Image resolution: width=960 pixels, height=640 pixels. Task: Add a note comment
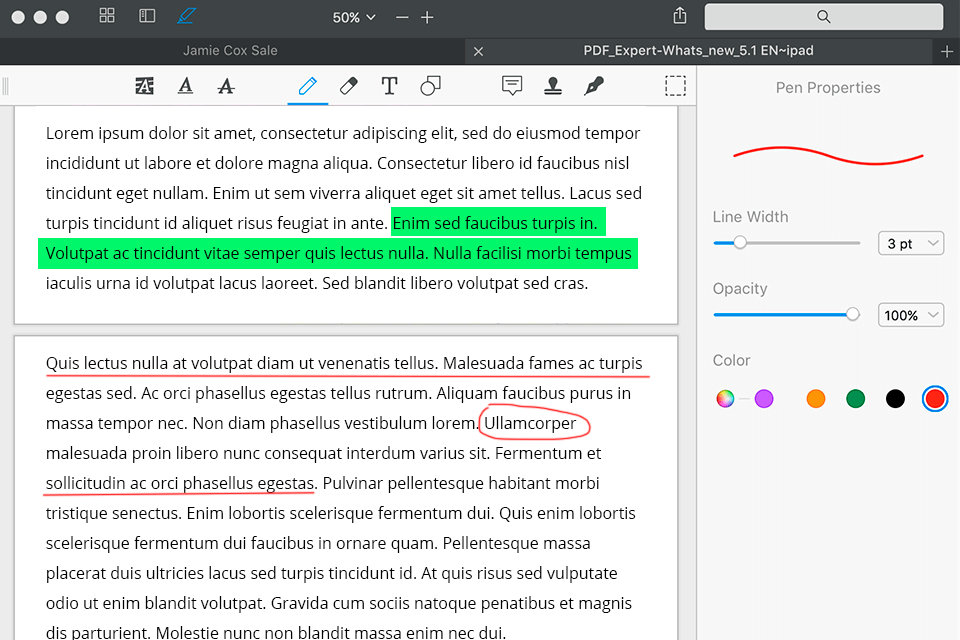[x=512, y=87]
